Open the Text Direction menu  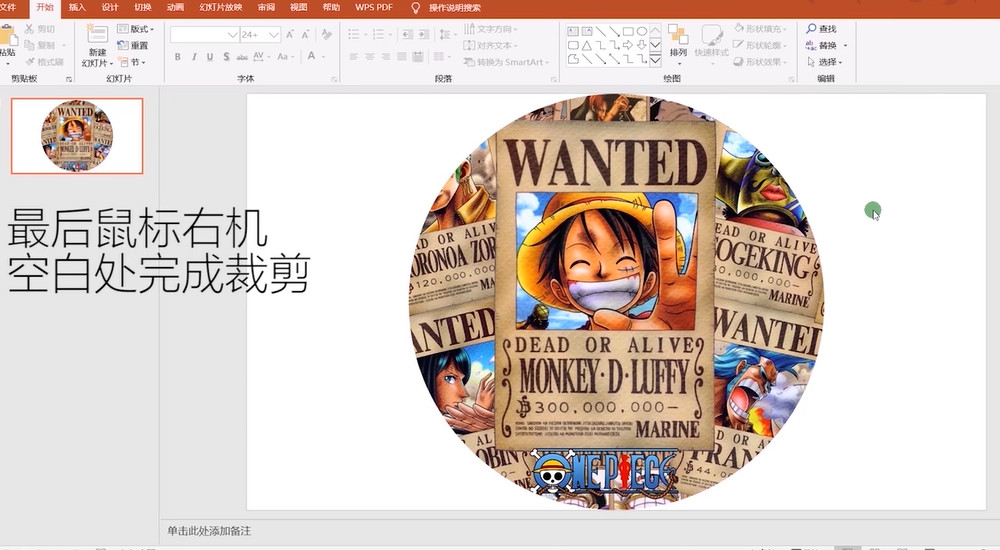(490, 29)
